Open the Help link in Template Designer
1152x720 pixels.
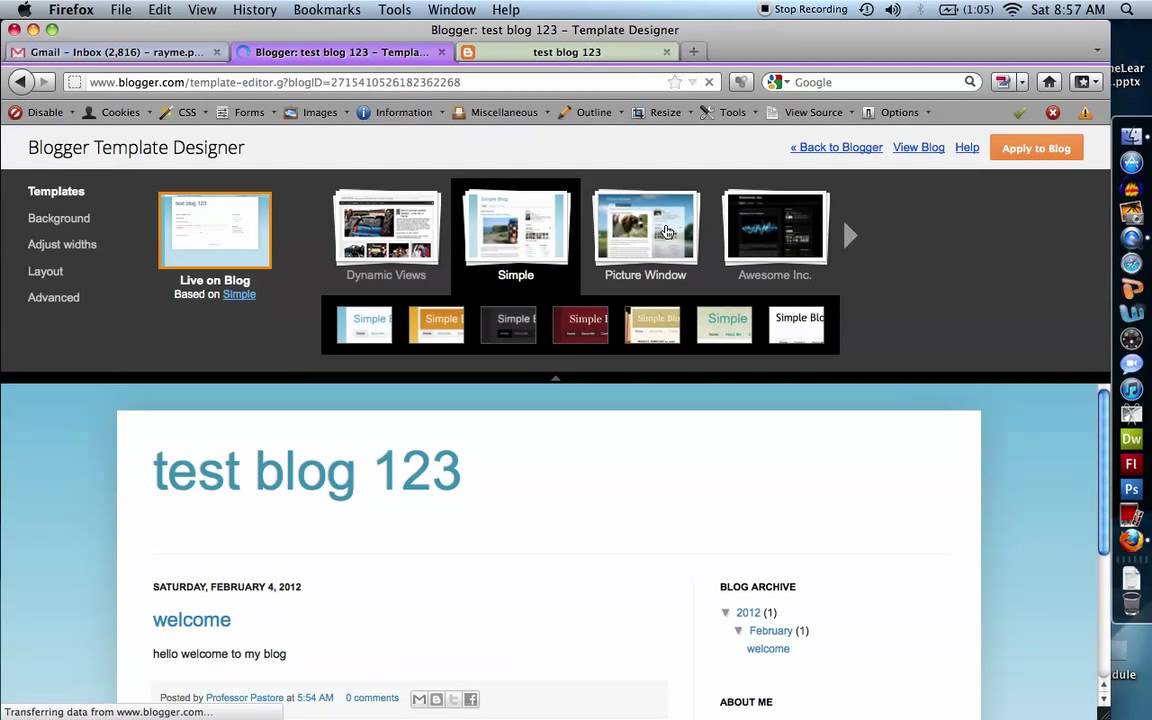point(967,147)
